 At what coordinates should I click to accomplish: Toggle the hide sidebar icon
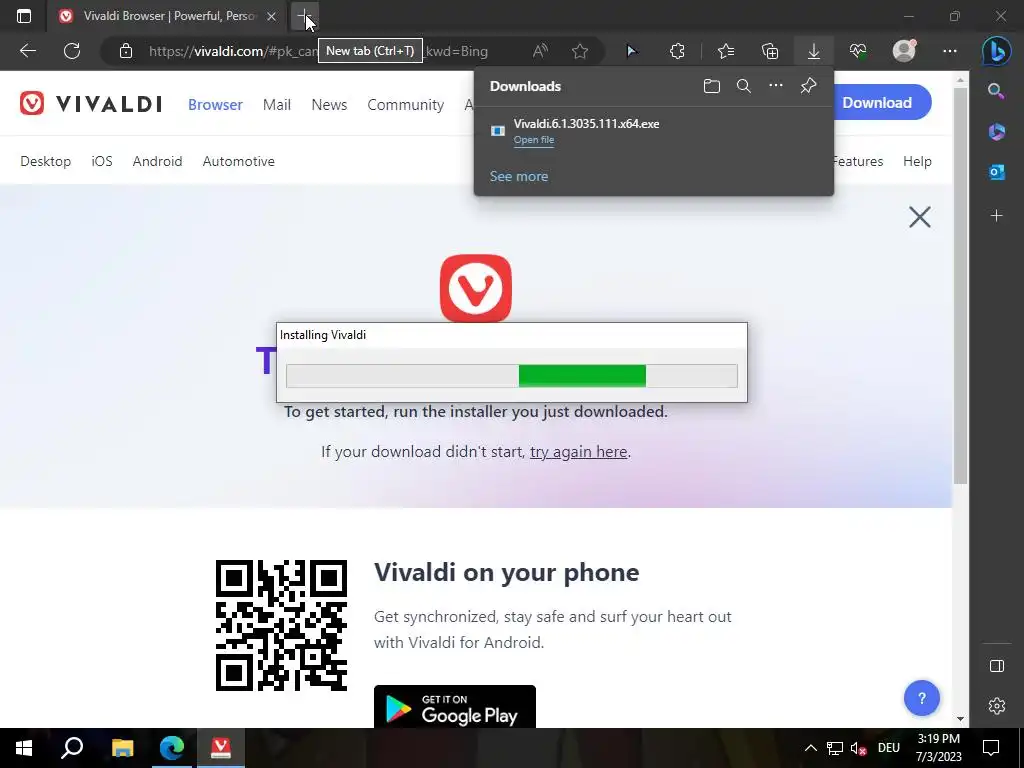997,666
